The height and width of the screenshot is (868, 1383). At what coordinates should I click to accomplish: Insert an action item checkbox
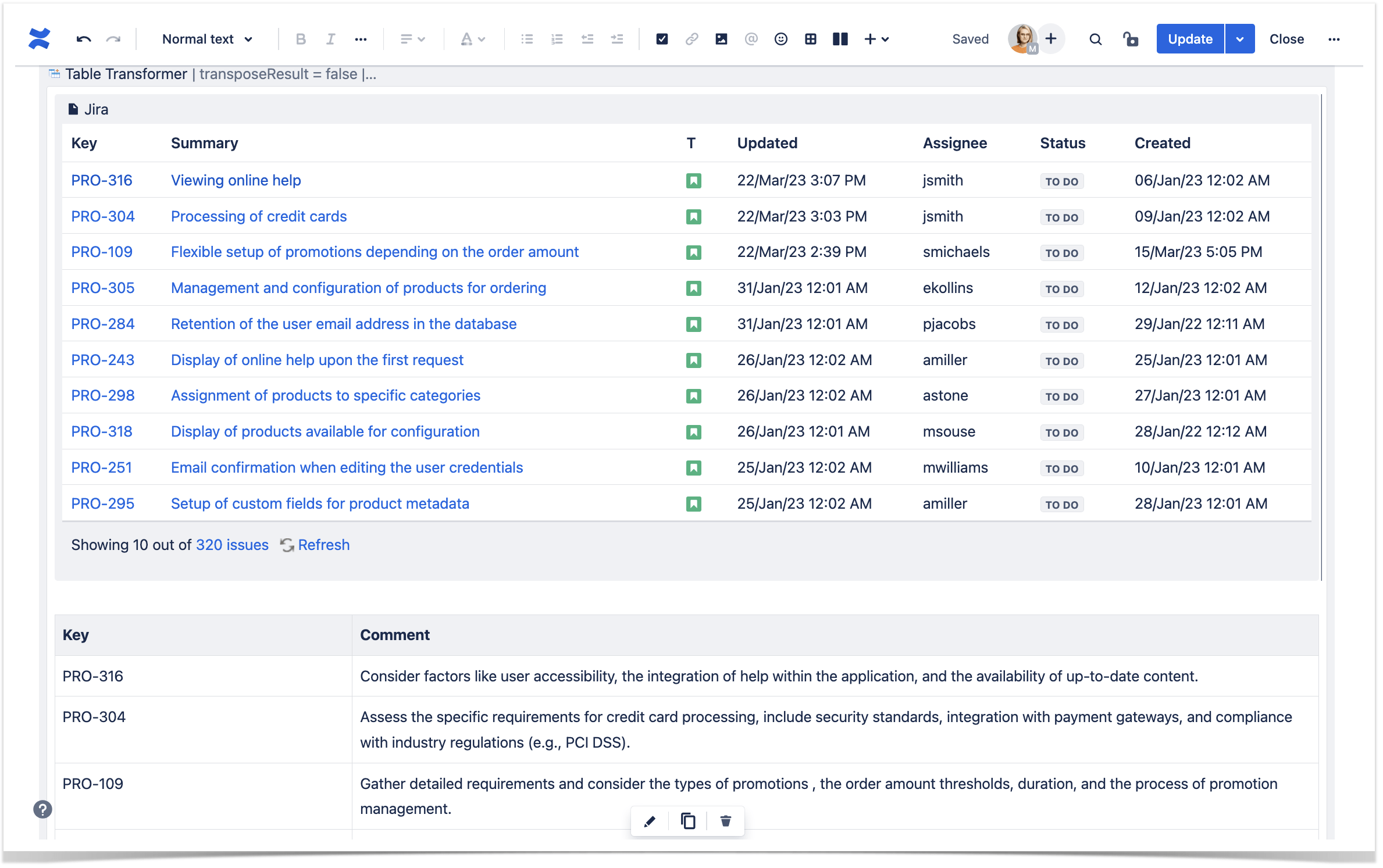point(662,39)
